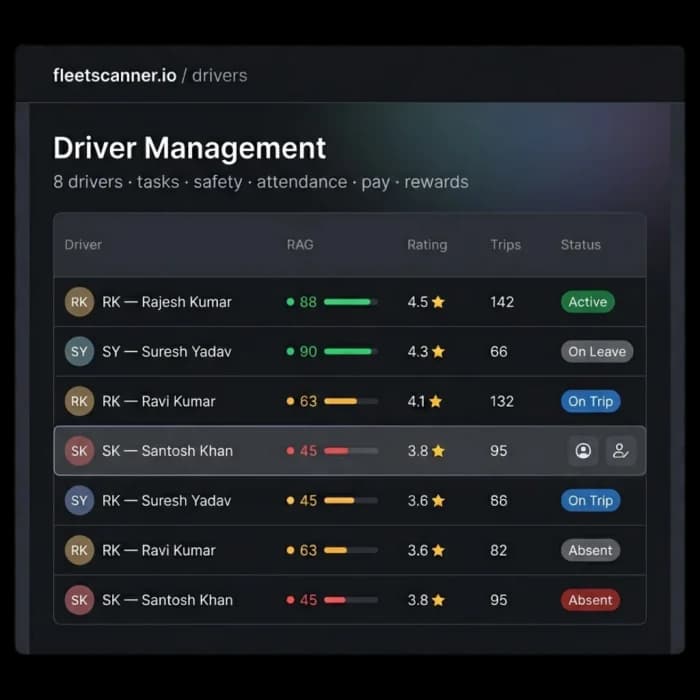Sort by the Status column header
The image size is (700, 700).
(580, 245)
